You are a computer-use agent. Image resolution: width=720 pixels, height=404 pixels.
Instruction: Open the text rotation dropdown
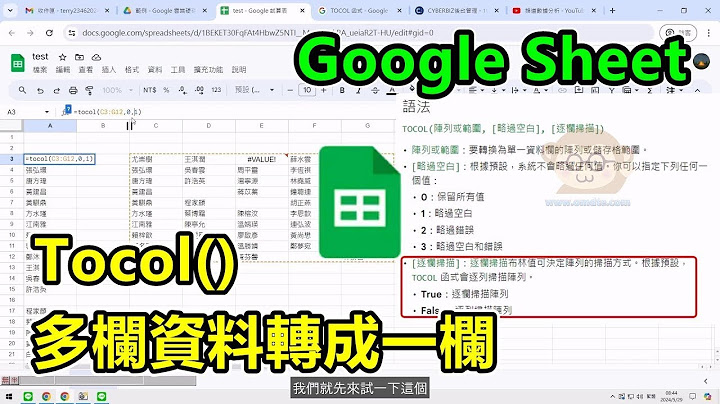(x=539, y=90)
